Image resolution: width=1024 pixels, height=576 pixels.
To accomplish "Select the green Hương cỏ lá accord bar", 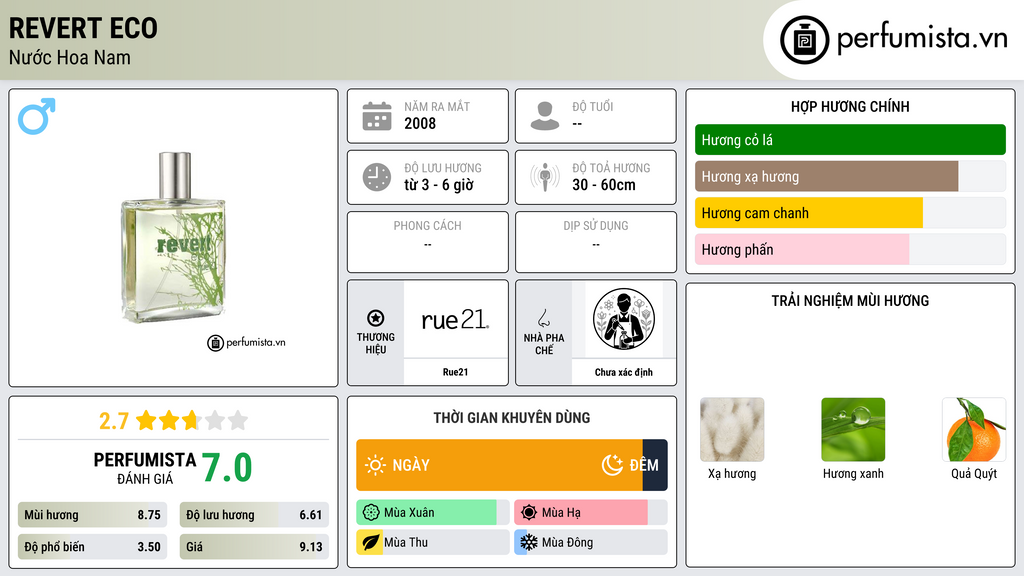I will click(850, 140).
